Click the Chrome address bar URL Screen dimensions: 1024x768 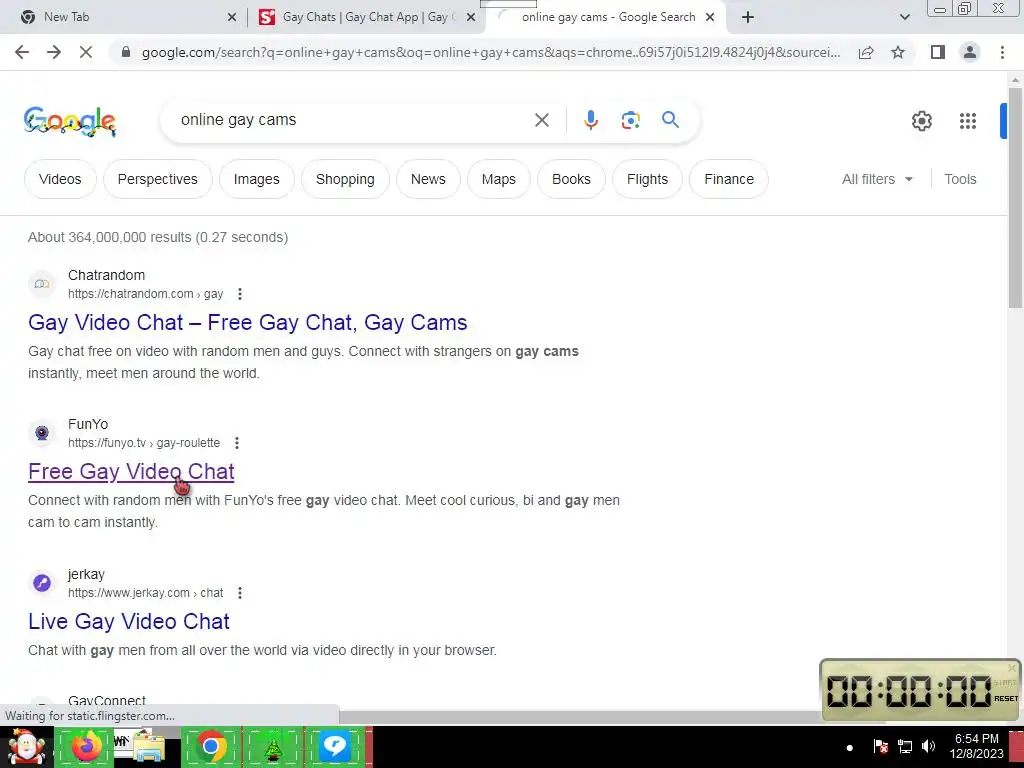click(x=490, y=52)
